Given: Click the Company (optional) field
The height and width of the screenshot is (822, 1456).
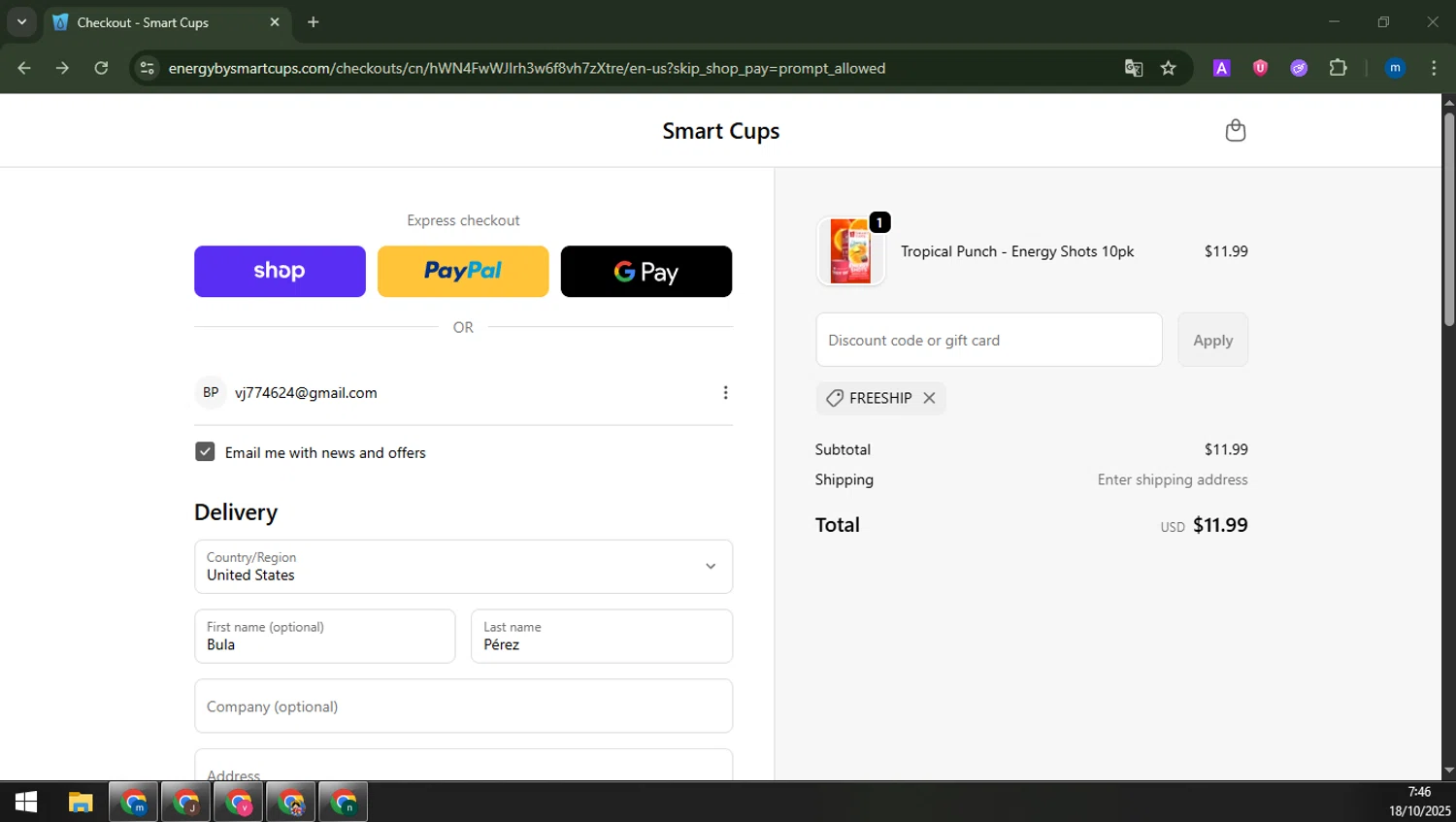Looking at the screenshot, I should pos(463,706).
